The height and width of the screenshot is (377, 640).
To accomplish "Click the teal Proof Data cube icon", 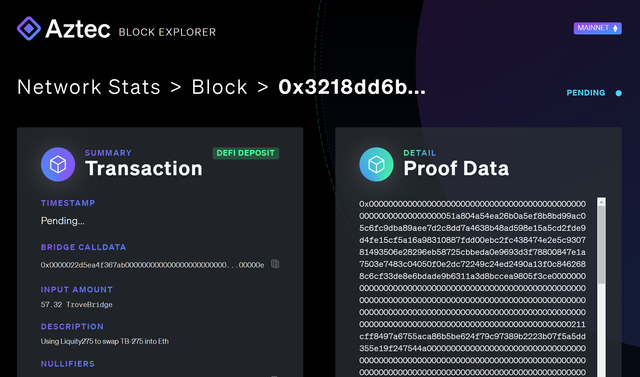I will coord(376,164).
